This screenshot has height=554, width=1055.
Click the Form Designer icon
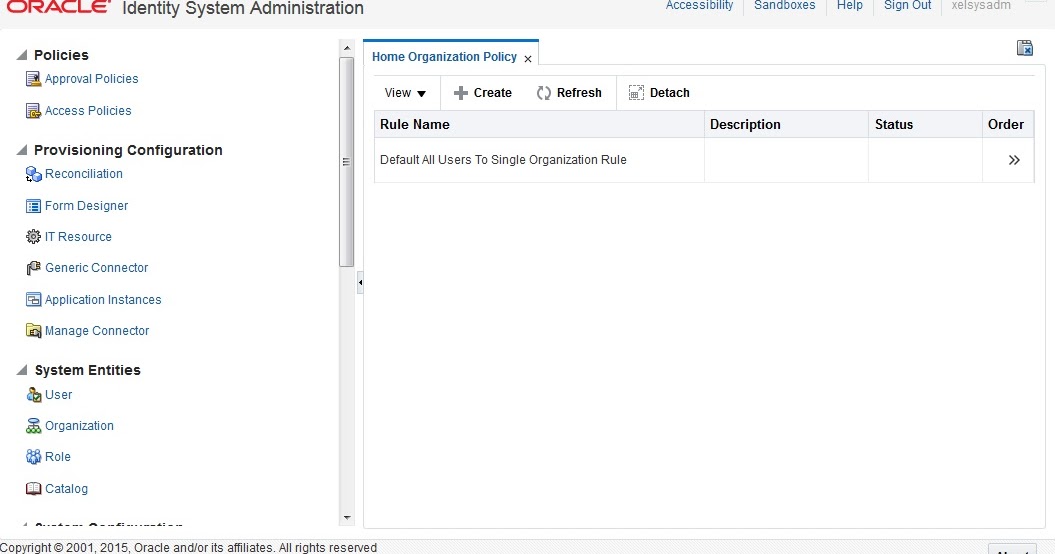point(33,206)
